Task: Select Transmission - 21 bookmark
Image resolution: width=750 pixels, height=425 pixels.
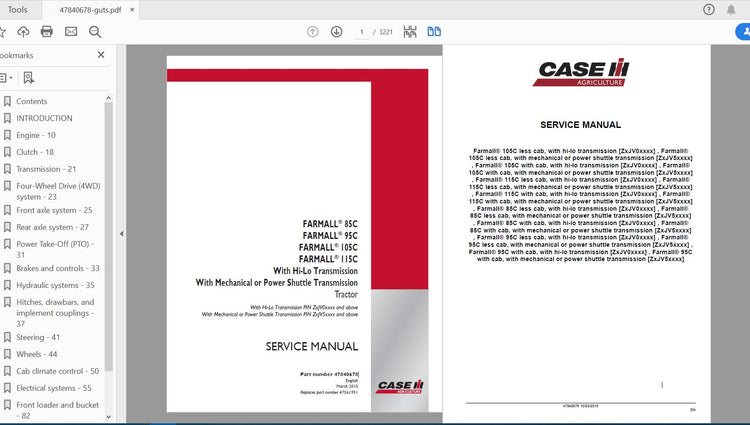Action: pyautogui.click(x=46, y=169)
